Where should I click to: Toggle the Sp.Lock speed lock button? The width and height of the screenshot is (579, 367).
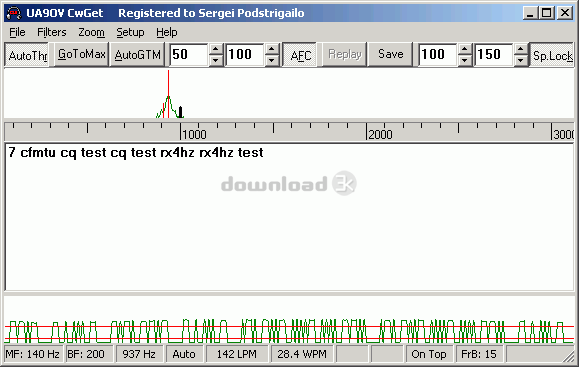click(552, 55)
